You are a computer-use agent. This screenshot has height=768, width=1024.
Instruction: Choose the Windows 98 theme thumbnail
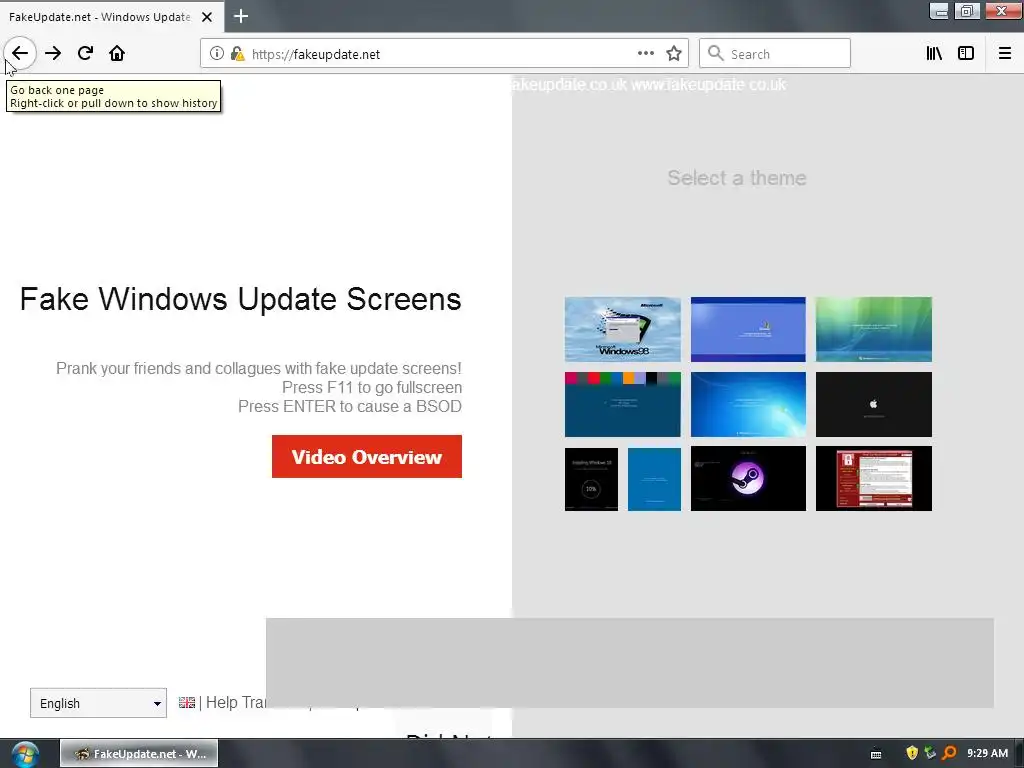click(x=622, y=329)
